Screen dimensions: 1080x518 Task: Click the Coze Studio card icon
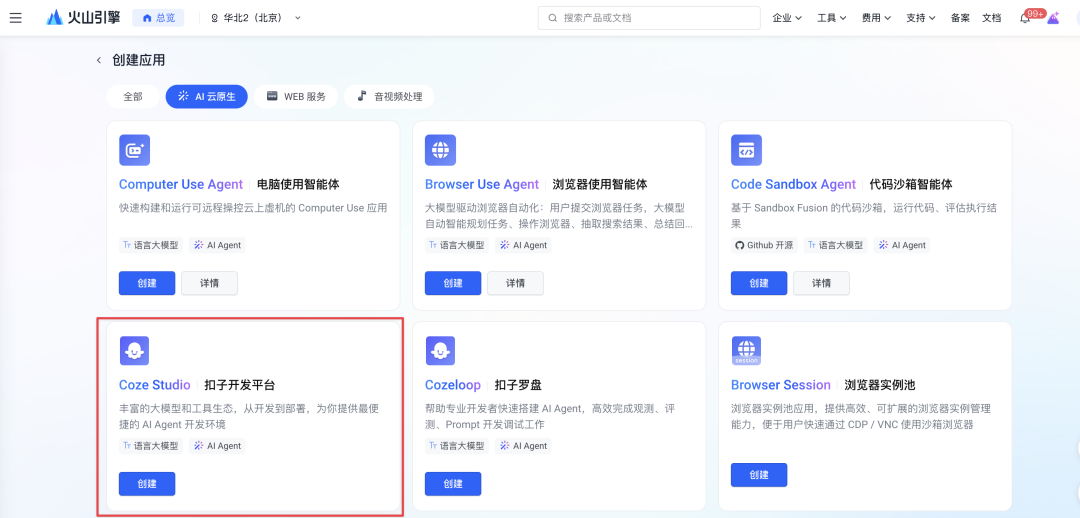(134, 351)
